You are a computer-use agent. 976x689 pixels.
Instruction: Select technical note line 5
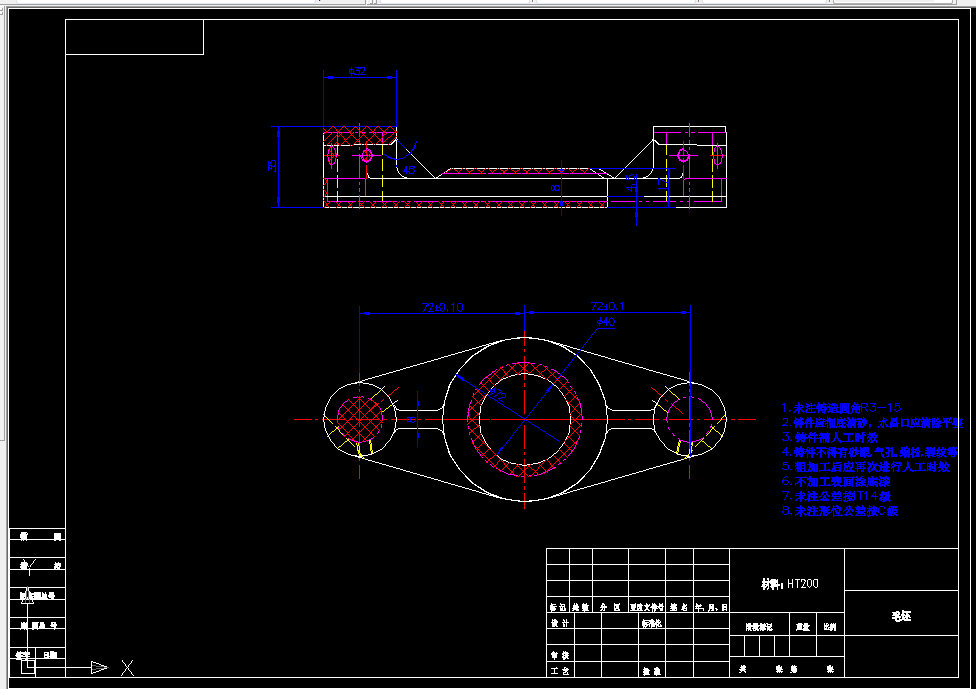click(x=866, y=467)
